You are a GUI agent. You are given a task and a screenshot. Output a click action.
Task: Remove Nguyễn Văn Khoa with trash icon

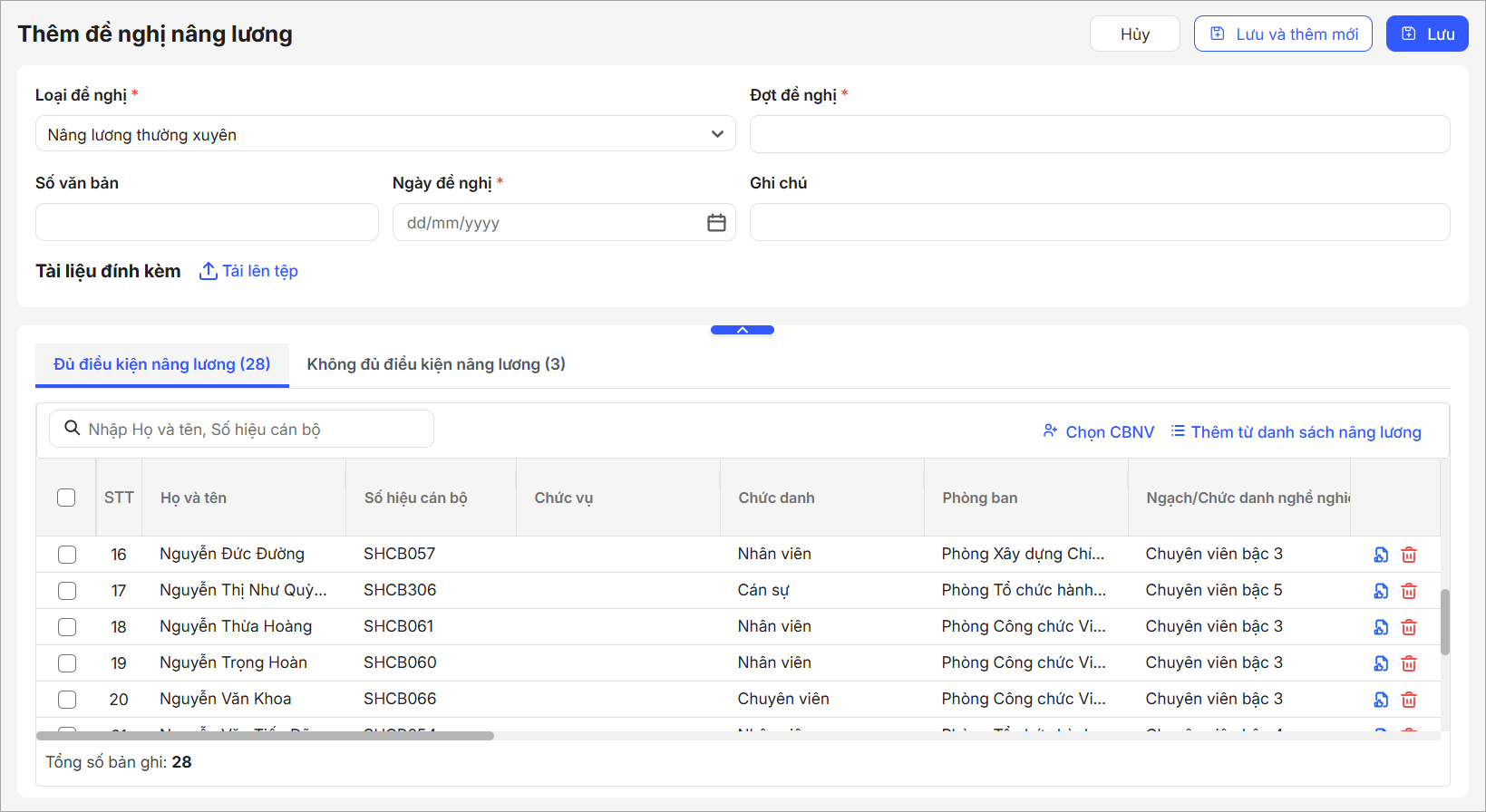pos(1409,700)
